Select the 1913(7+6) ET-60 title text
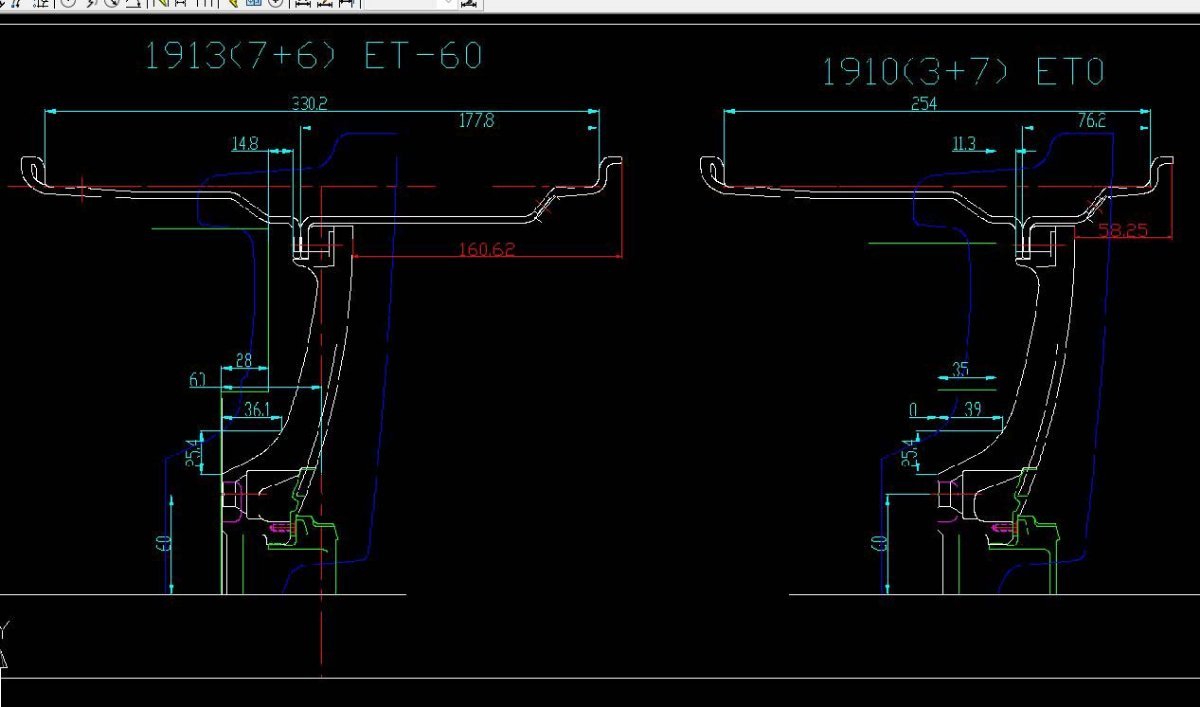Image resolution: width=1200 pixels, height=707 pixels. 313,56
